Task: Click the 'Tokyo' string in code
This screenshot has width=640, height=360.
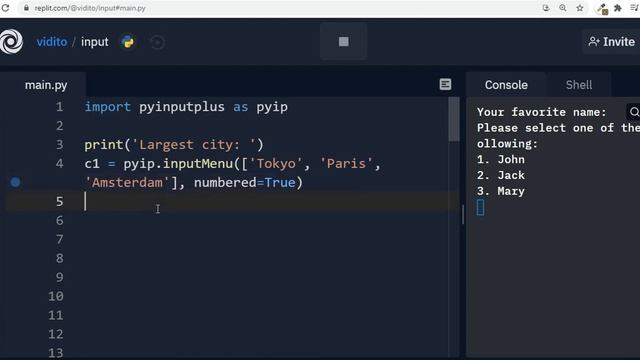Action: pyautogui.click(x=276, y=164)
